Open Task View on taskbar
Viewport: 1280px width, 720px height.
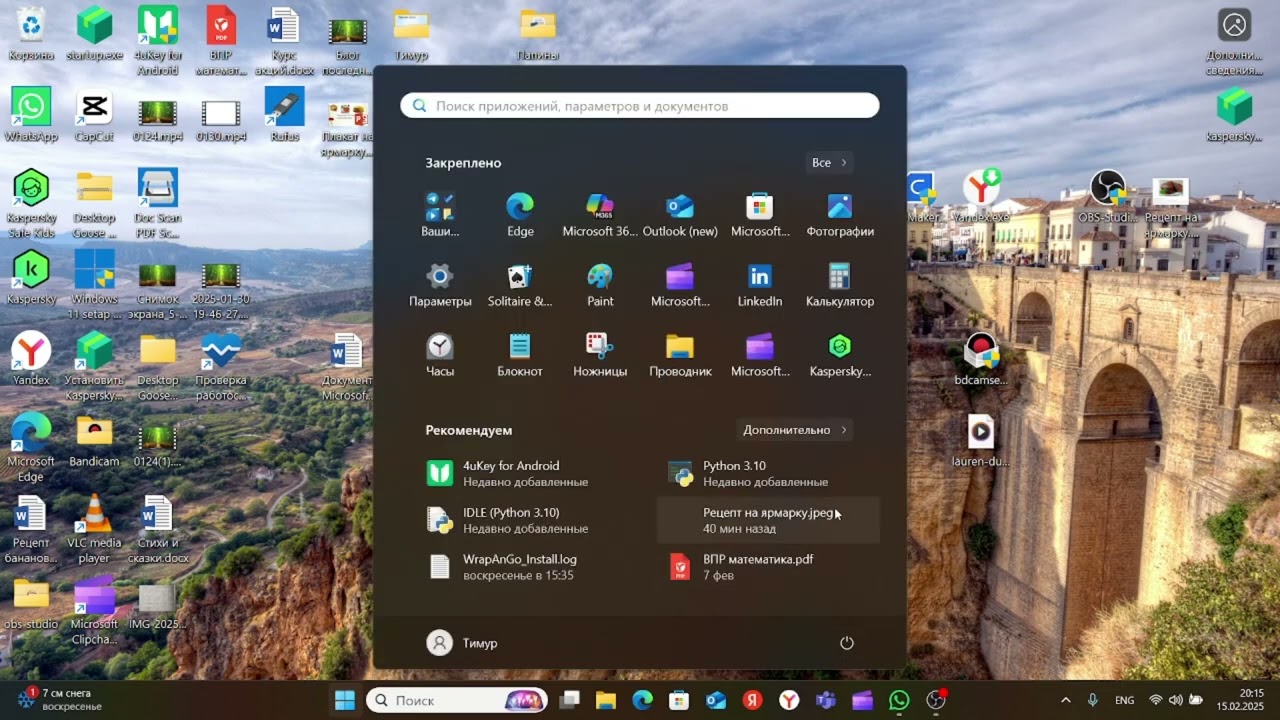(569, 700)
